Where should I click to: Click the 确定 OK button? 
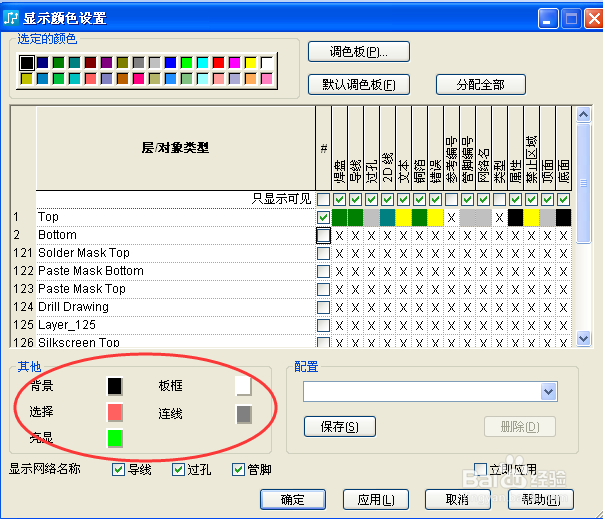point(292,499)
